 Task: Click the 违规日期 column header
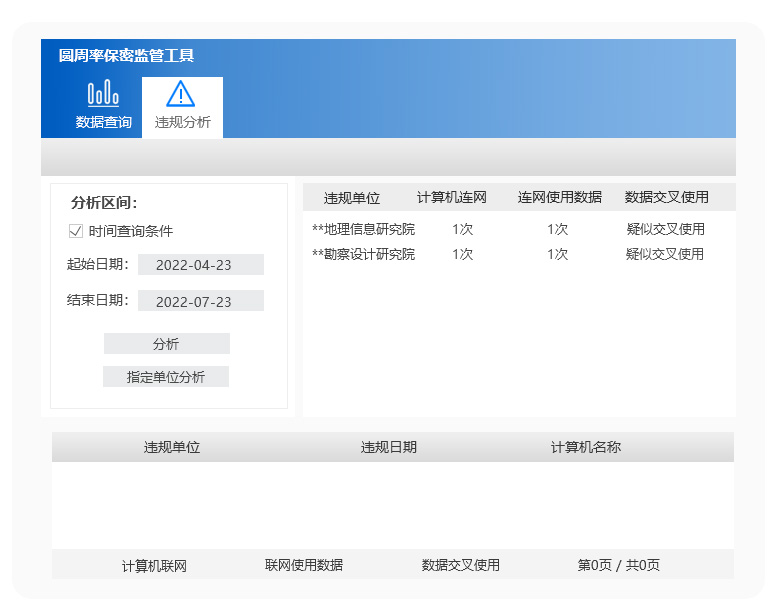pyautogui.click(x=388, y=447)
